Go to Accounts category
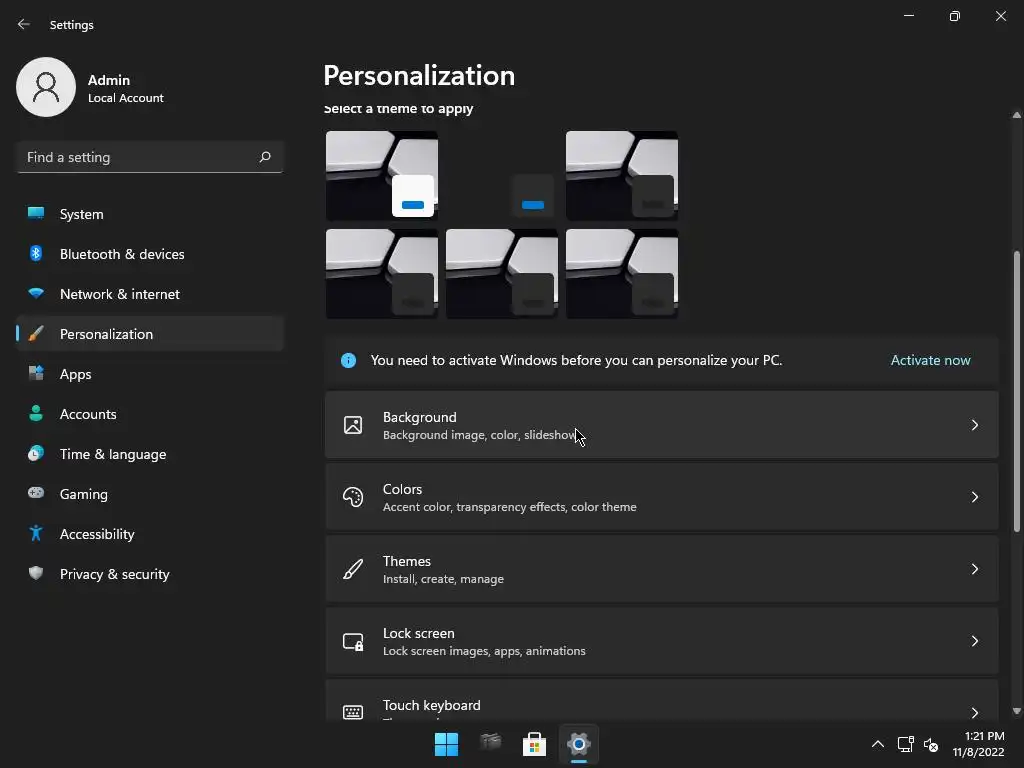Image resolution: width=1024 pixels, height=768 pixels. (x=150, y=414)
